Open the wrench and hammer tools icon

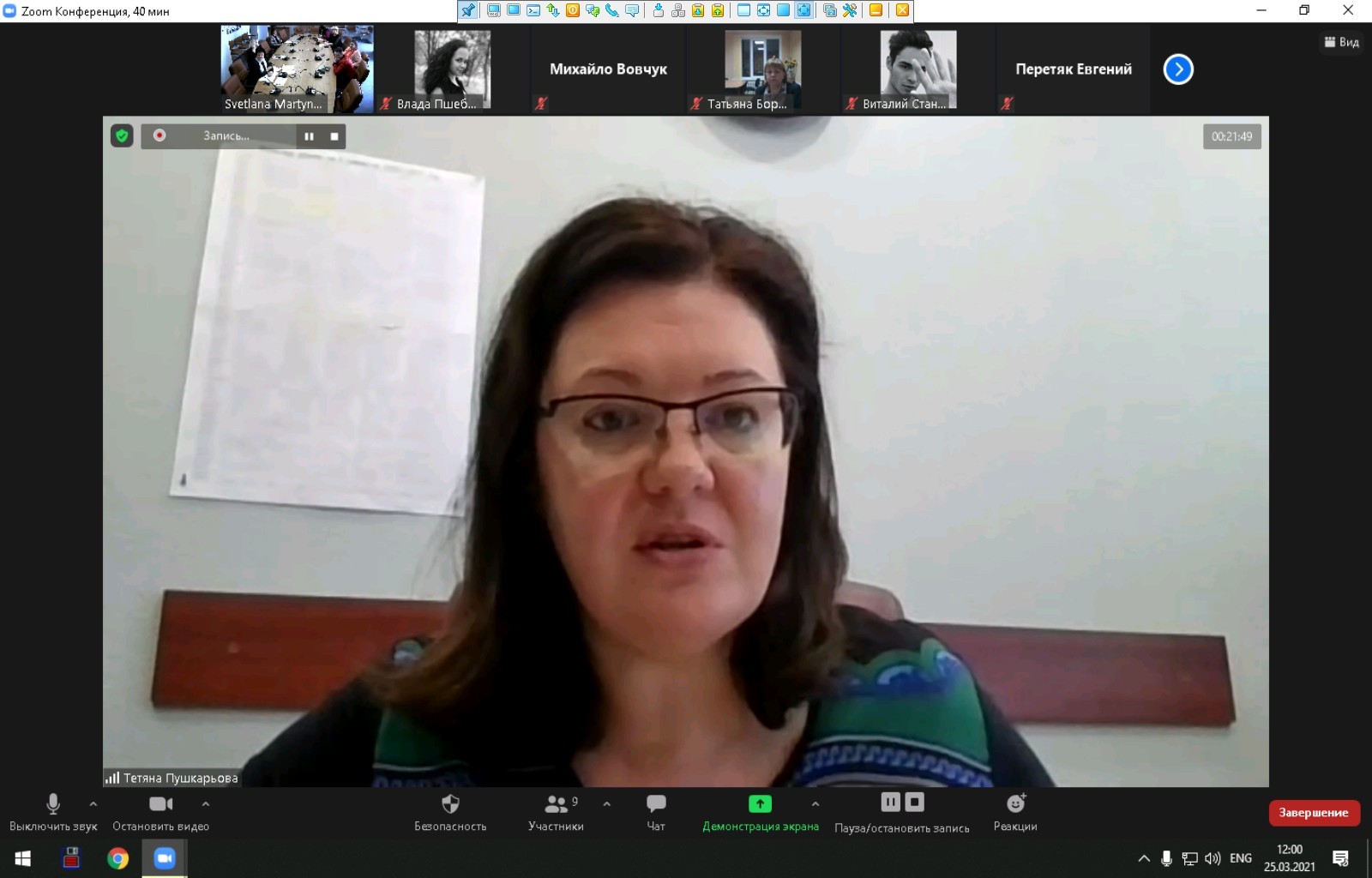click(x=850, y=10)
